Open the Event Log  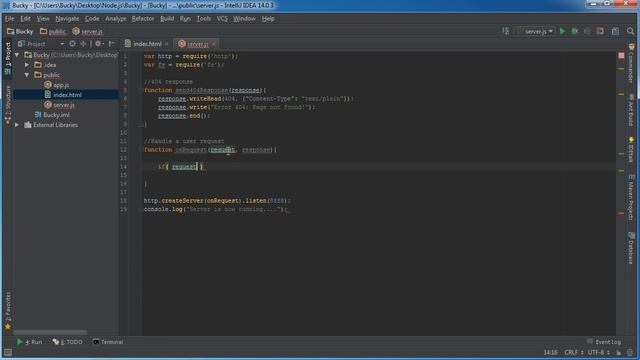coord(604,342)
